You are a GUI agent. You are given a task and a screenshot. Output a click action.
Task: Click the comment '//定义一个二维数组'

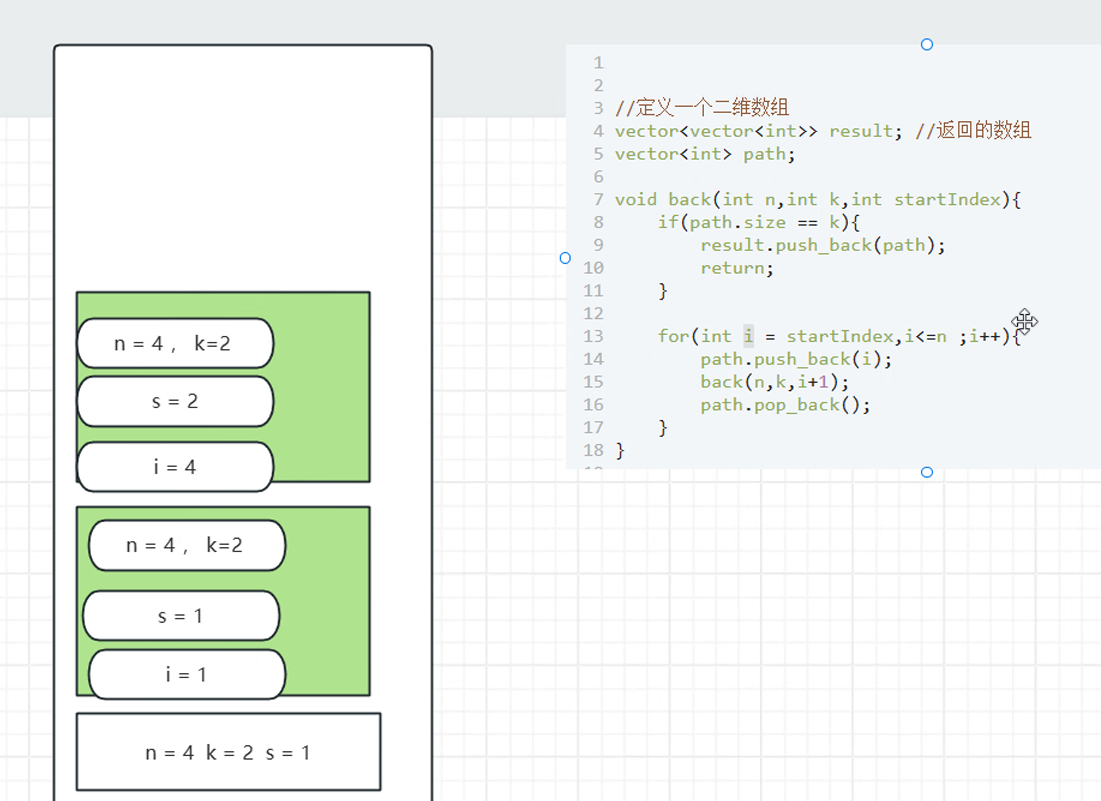pyautogui.click(x=702, y=107)
